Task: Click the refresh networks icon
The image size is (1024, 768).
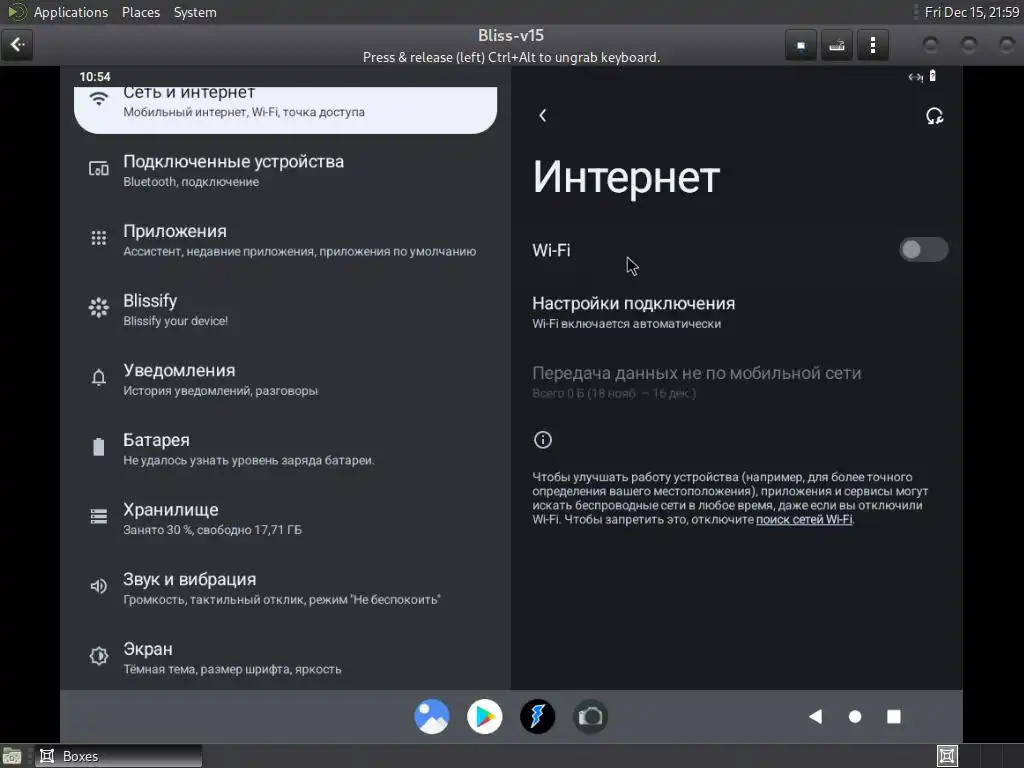Action: pos(935,116)
